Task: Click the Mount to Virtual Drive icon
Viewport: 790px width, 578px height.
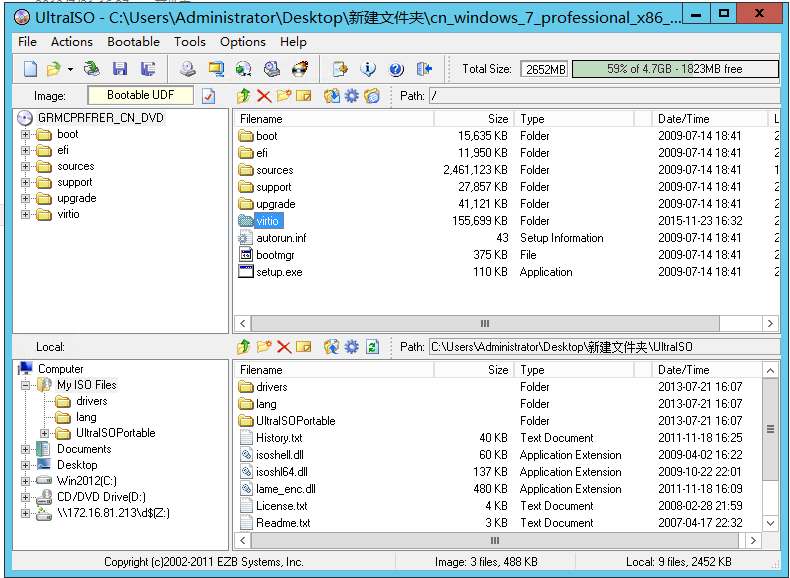Action: coord(272,69)
